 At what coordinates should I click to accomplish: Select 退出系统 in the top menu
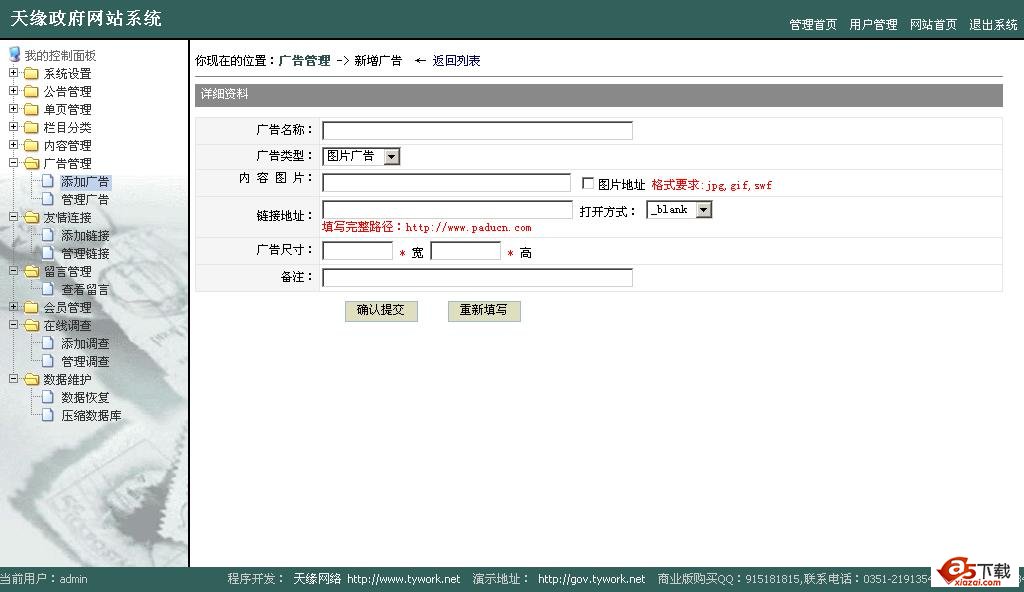(993, 25)
